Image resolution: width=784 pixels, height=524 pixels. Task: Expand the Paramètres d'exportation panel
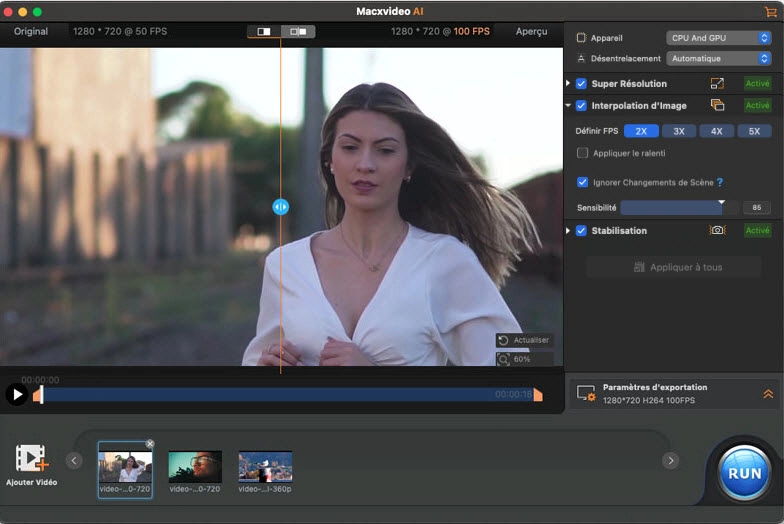pyautogui.click(x=768, y=394)
